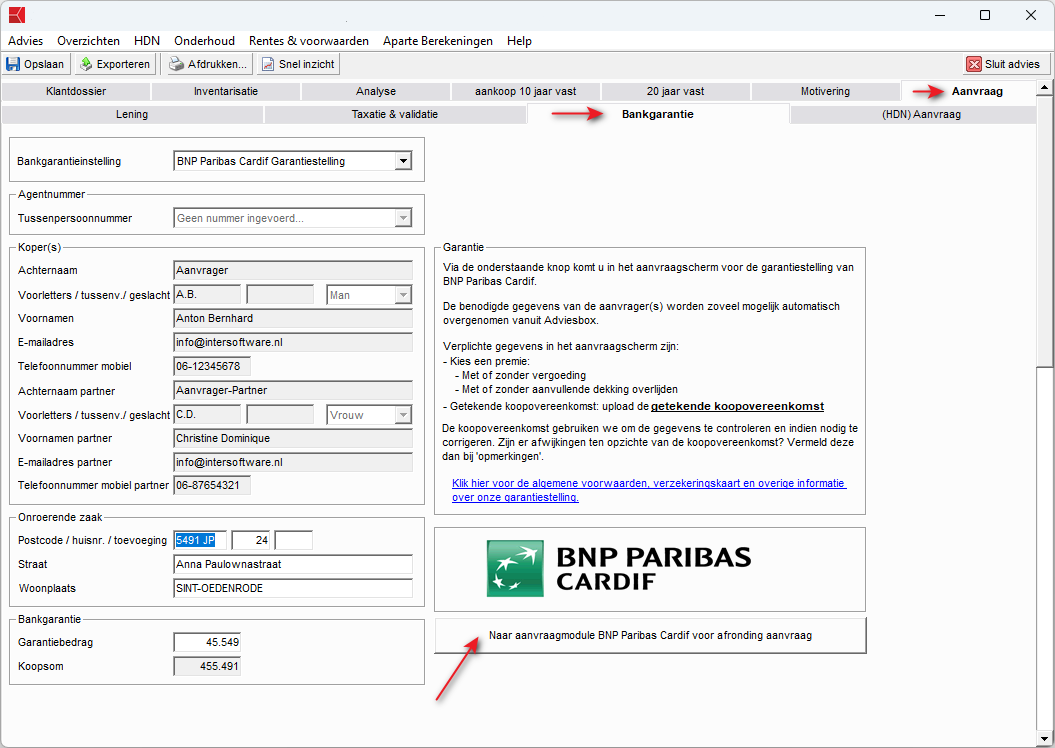Click the scrollbar up arrow
This screenshot has height=748, width=1055.
coord(1044,87)
